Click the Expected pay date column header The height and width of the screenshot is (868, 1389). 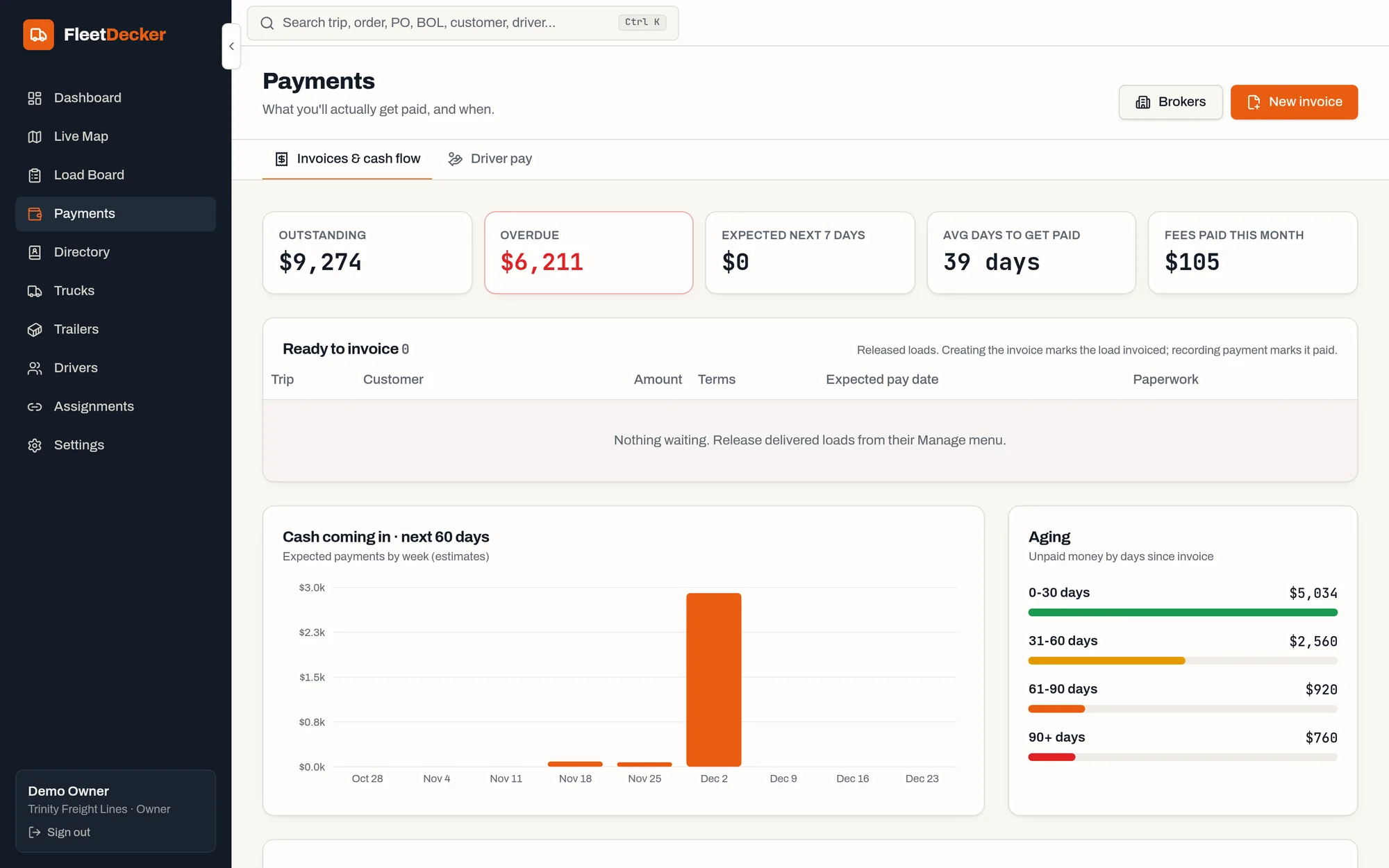[882, 380]
